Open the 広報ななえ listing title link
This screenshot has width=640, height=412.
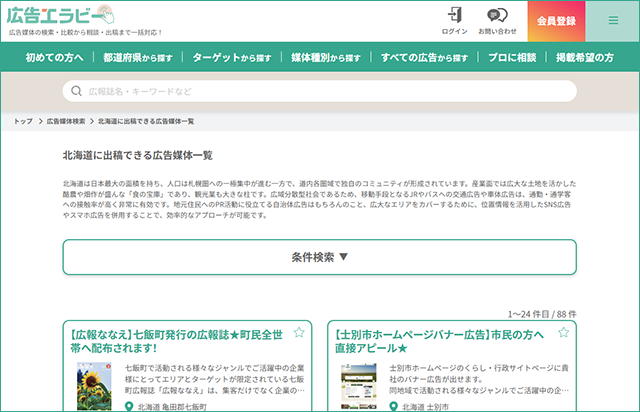[x=177, y=339]
